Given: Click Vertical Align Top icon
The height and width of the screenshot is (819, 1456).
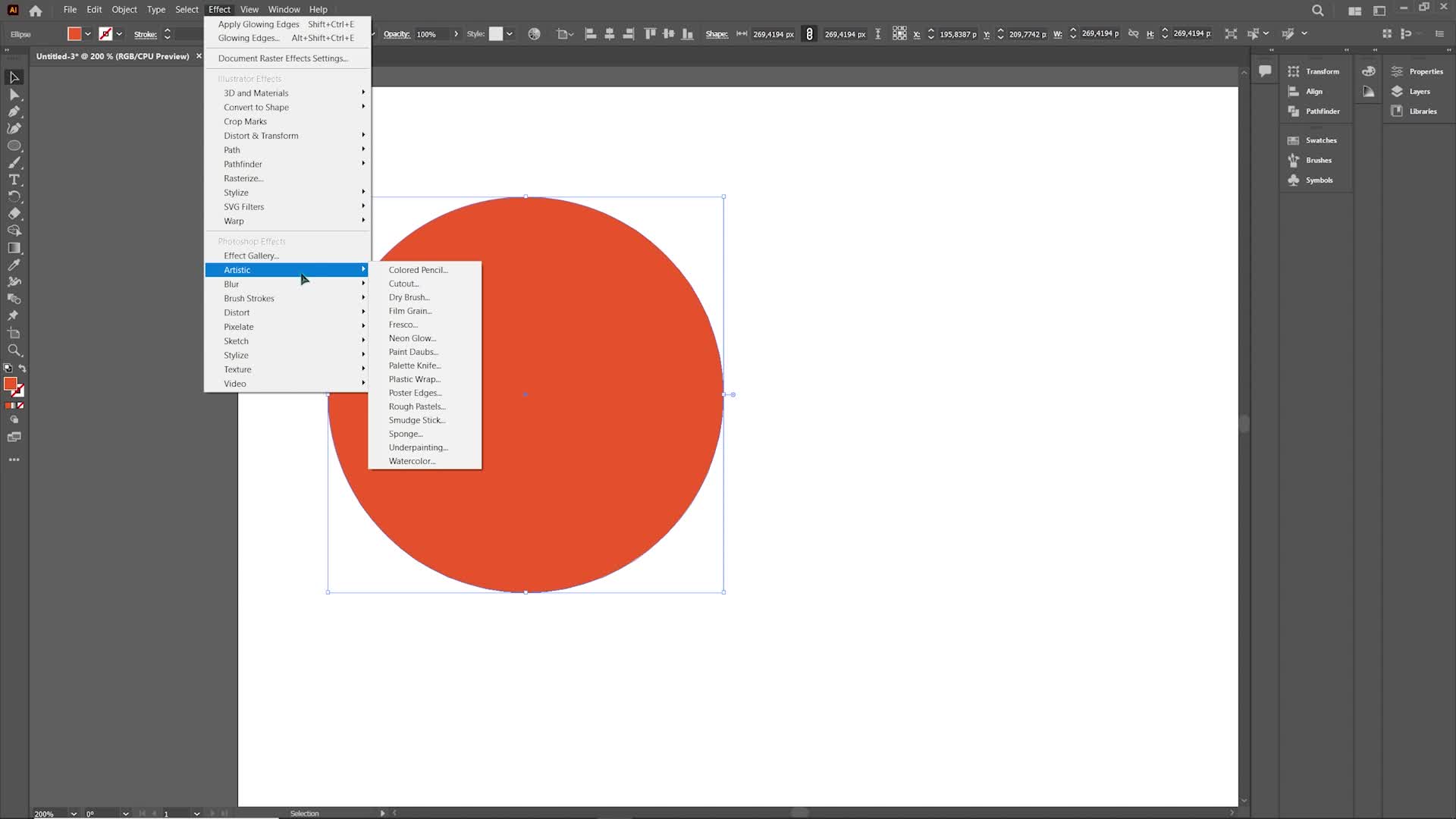Looking at the screenshot, I should click(x=650, y=34).
